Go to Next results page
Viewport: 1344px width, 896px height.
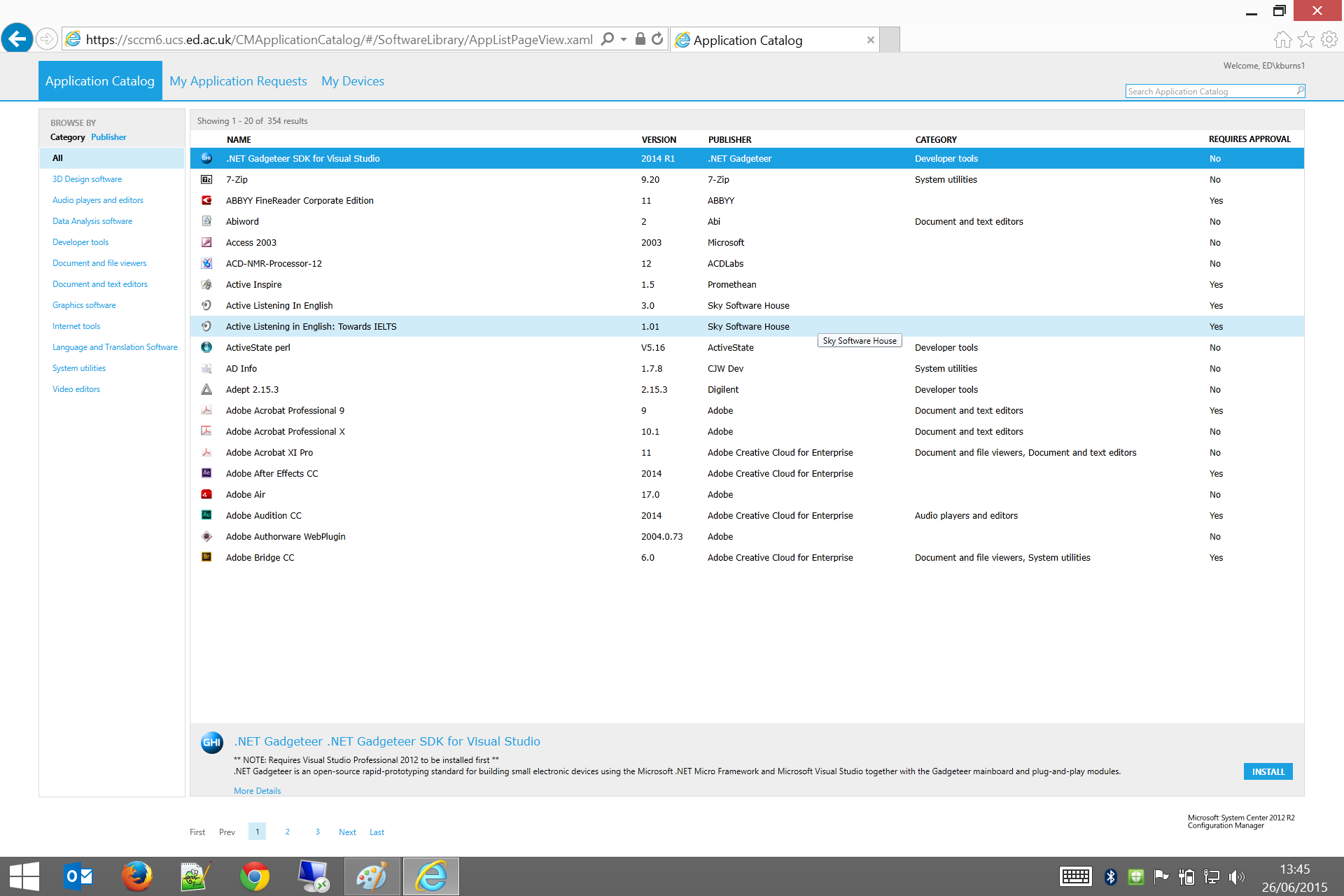(347, 832)
